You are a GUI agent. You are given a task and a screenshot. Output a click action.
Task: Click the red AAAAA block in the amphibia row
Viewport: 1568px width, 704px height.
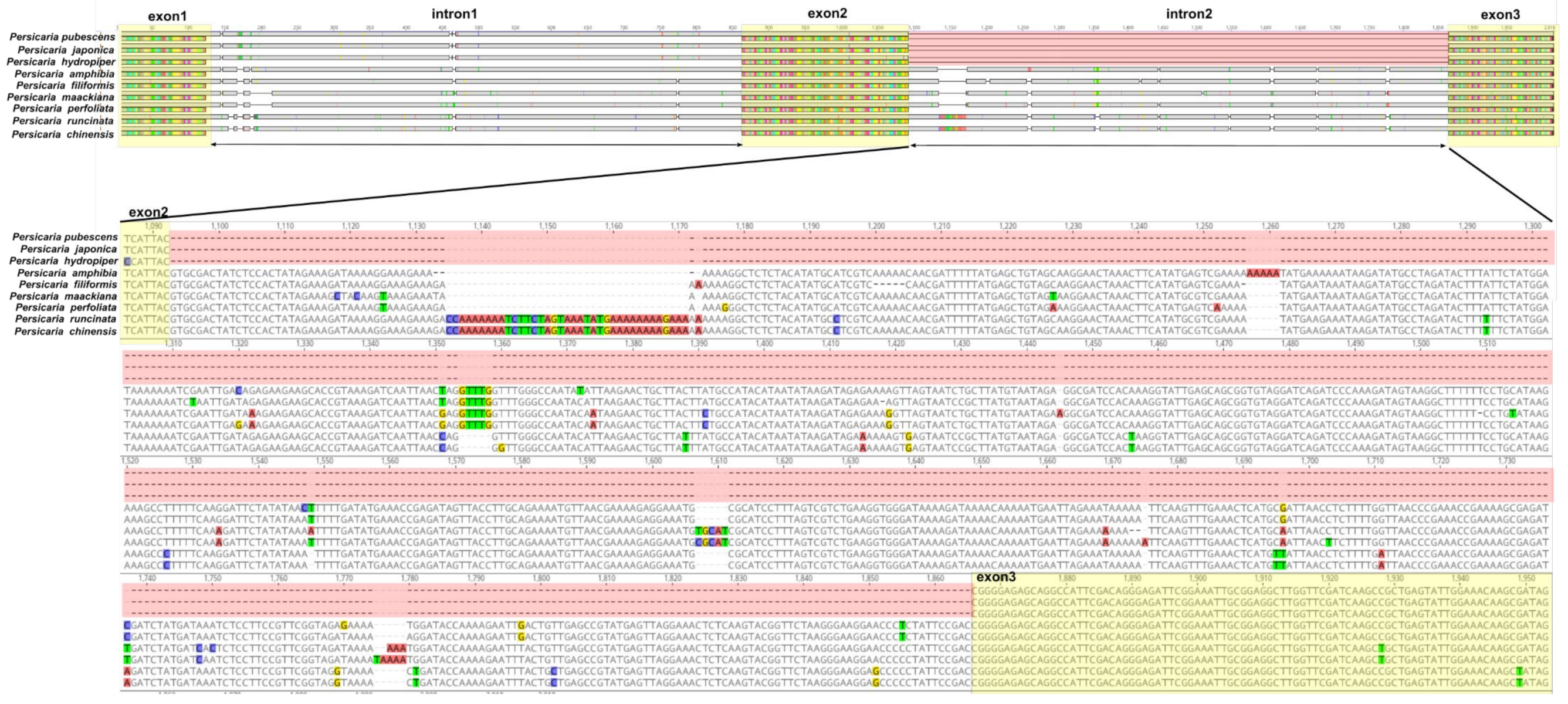pos(1262,273)
